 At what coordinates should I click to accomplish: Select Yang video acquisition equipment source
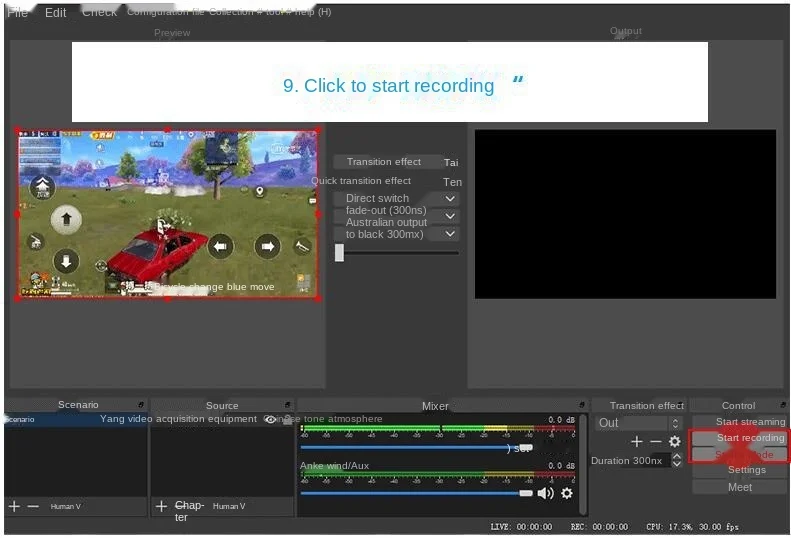178,419
